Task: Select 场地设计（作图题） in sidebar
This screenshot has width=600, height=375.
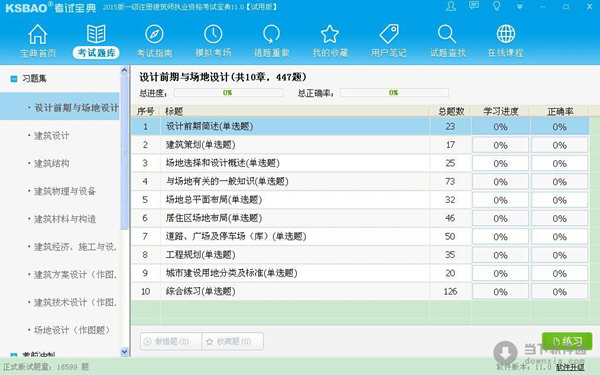Action: pos(71,330)
